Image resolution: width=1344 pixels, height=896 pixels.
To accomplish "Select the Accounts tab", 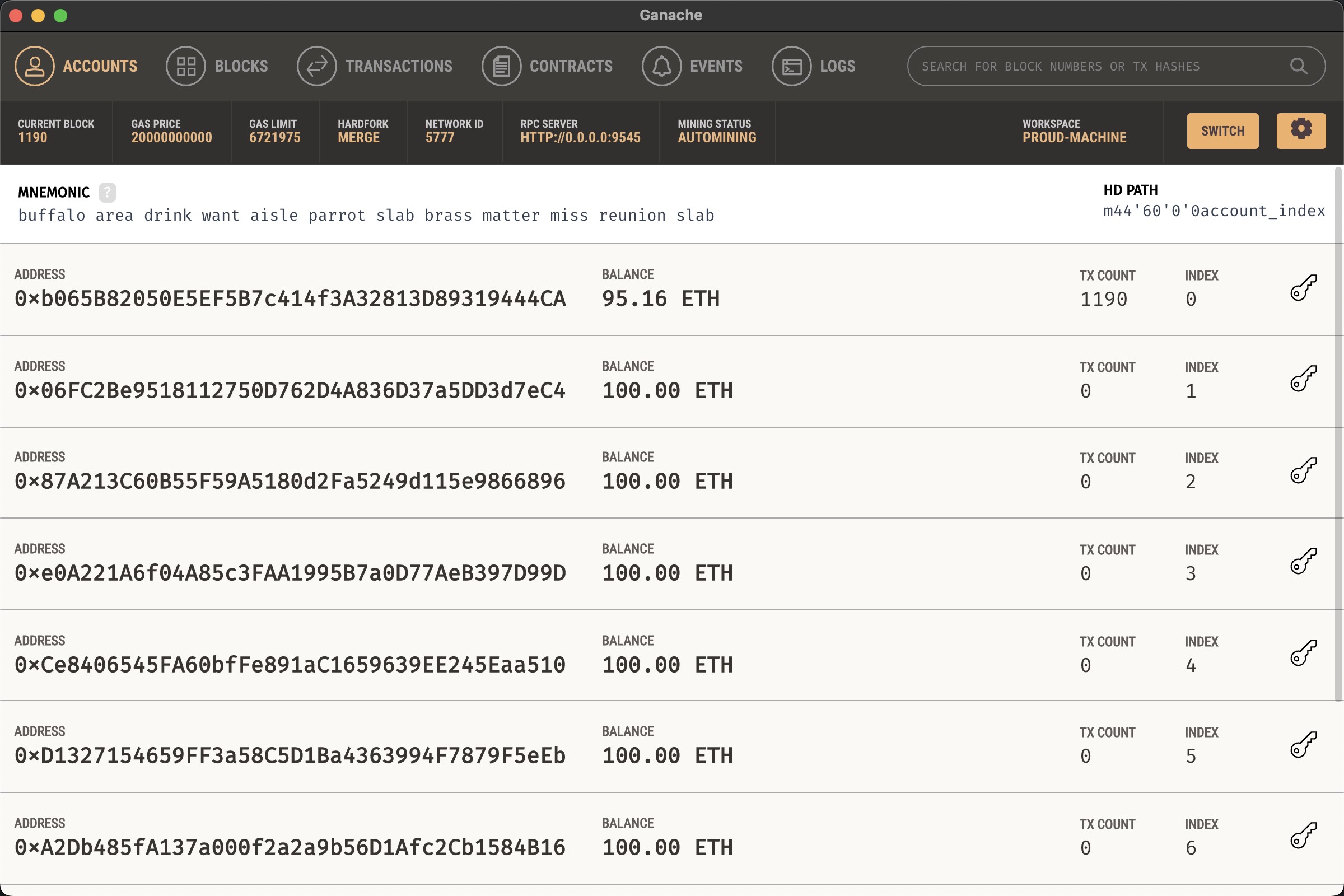I will [76, 66].
